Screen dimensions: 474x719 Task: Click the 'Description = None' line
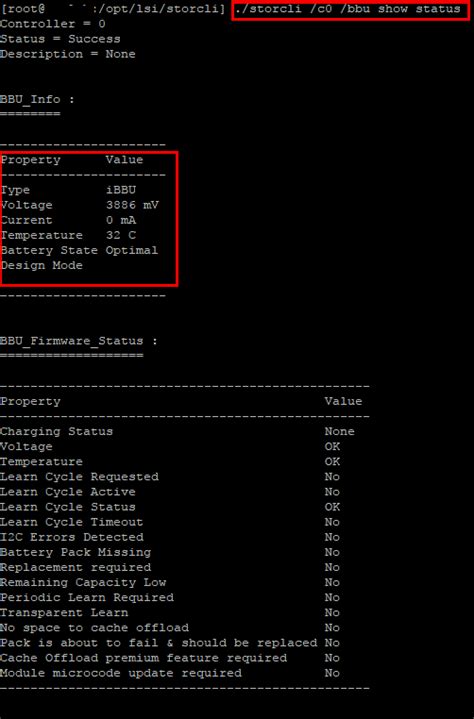coord(68,54)
